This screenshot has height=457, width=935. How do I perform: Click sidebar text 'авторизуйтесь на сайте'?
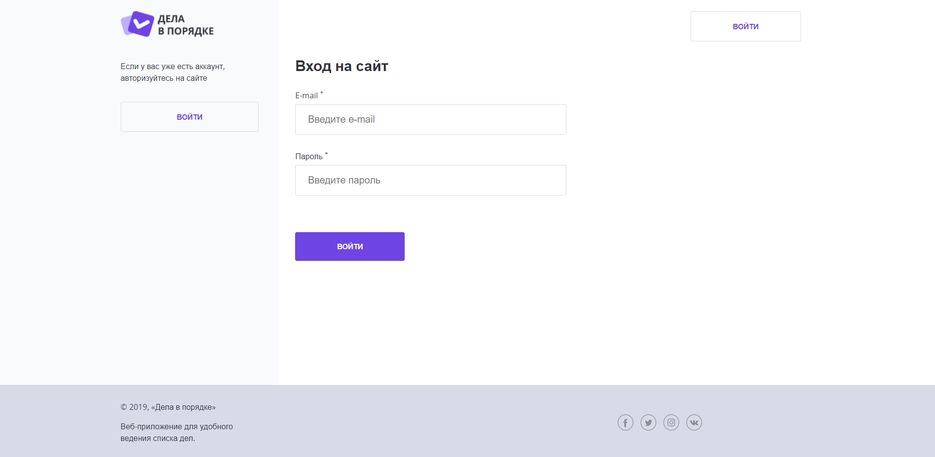164,78
